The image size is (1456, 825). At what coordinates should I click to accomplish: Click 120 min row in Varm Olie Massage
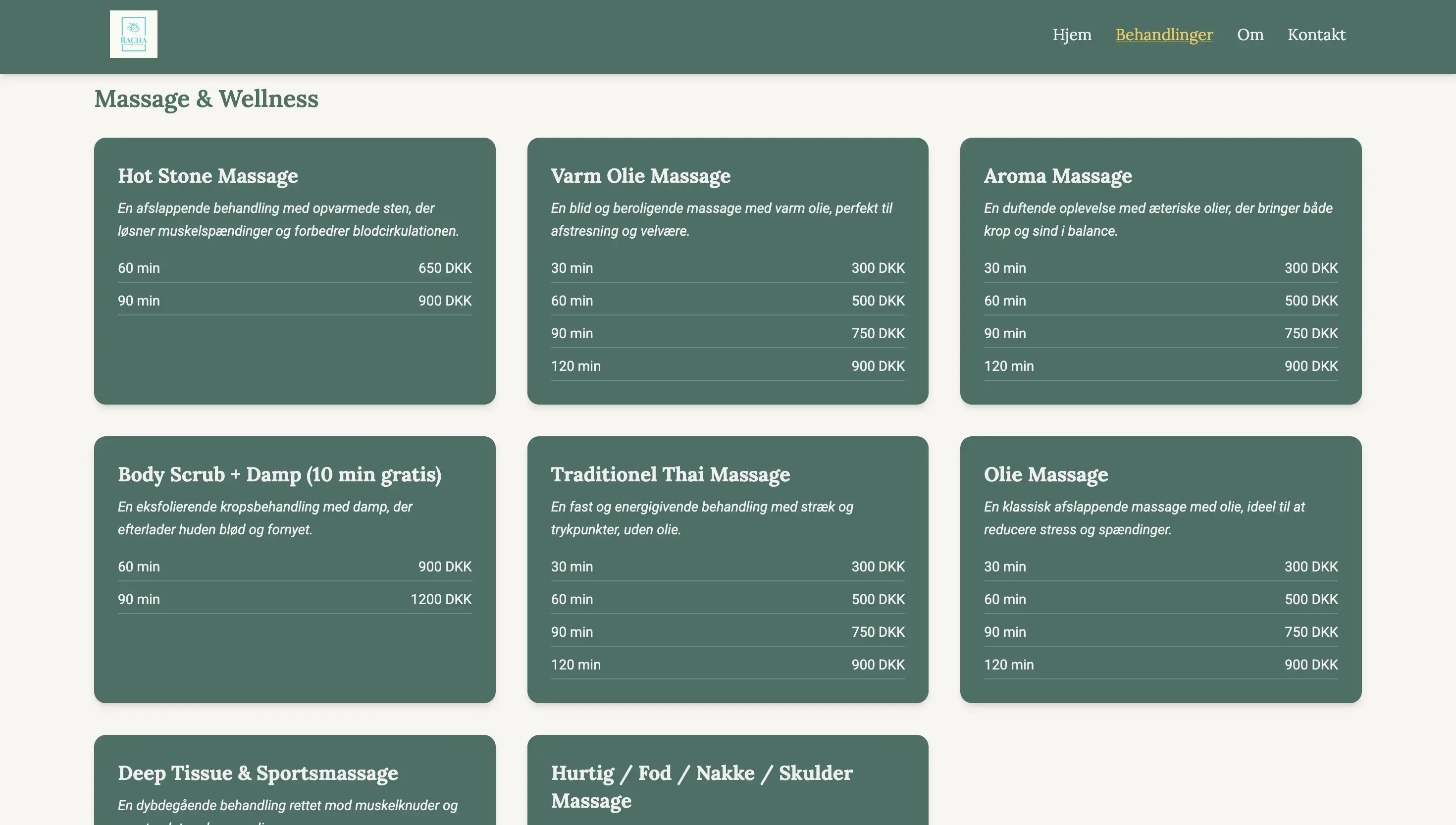point(728,366)
